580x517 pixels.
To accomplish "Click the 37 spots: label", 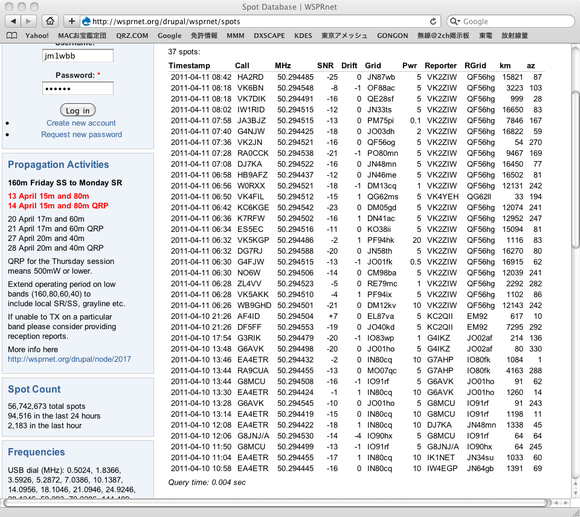I will click(184, 52).
